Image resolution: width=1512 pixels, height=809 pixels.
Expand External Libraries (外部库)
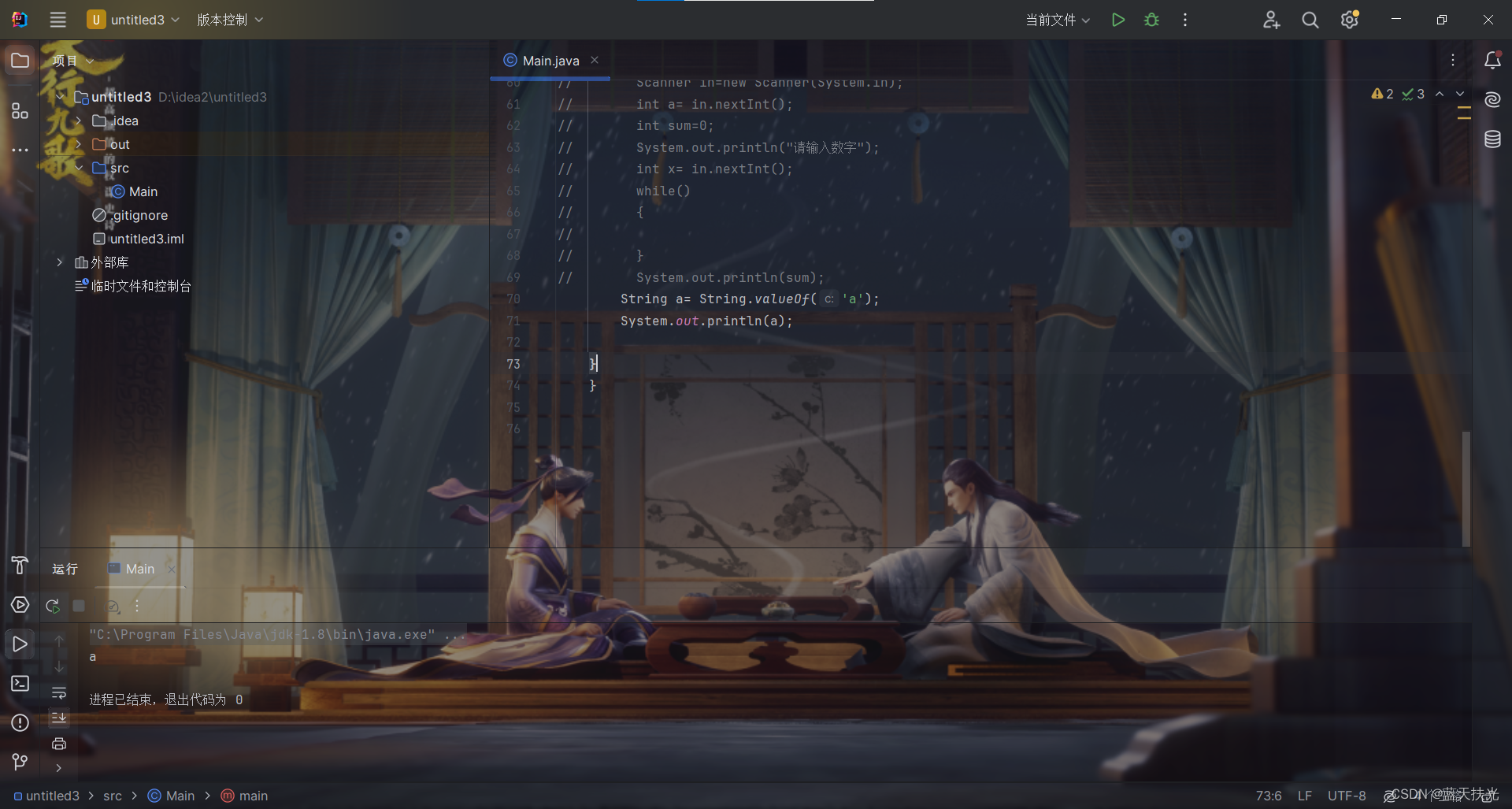coord(60,262)
